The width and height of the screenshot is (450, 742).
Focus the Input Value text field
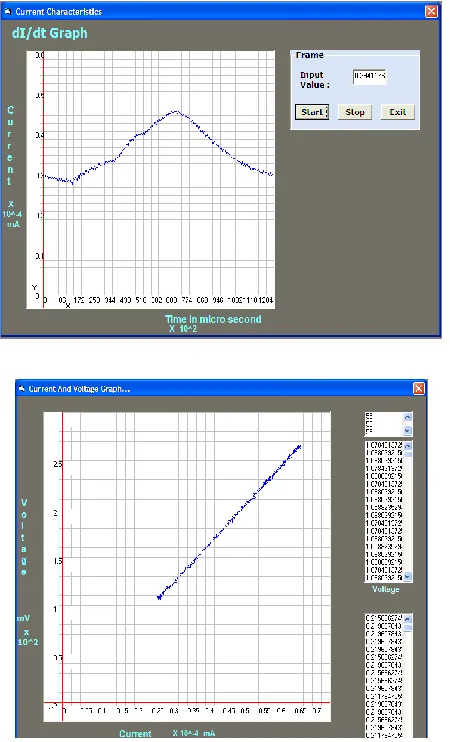point(370,76)
